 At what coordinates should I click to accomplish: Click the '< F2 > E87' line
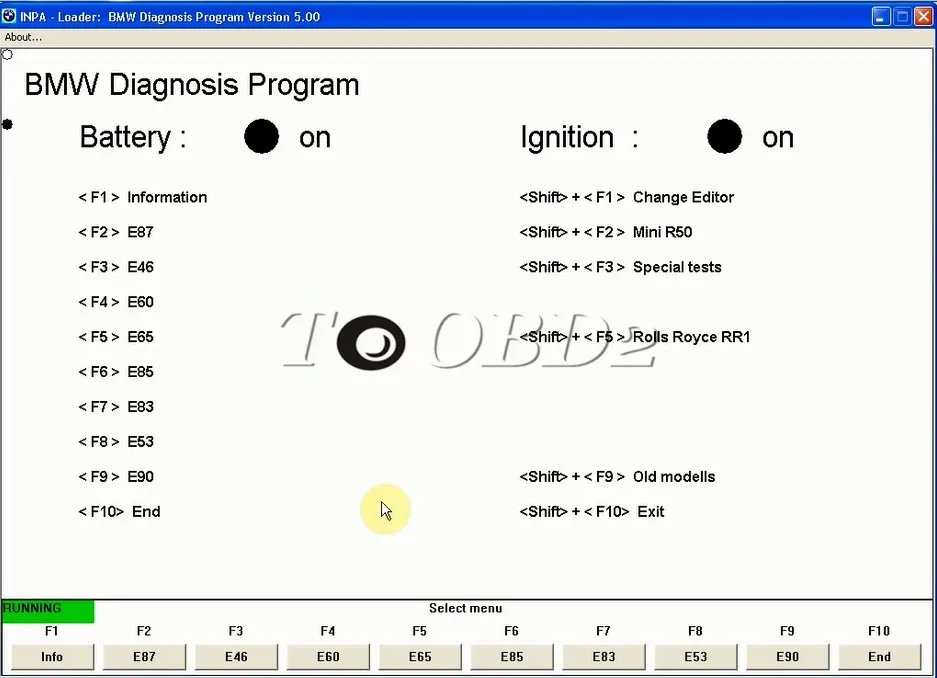click(x=116, y=232)
